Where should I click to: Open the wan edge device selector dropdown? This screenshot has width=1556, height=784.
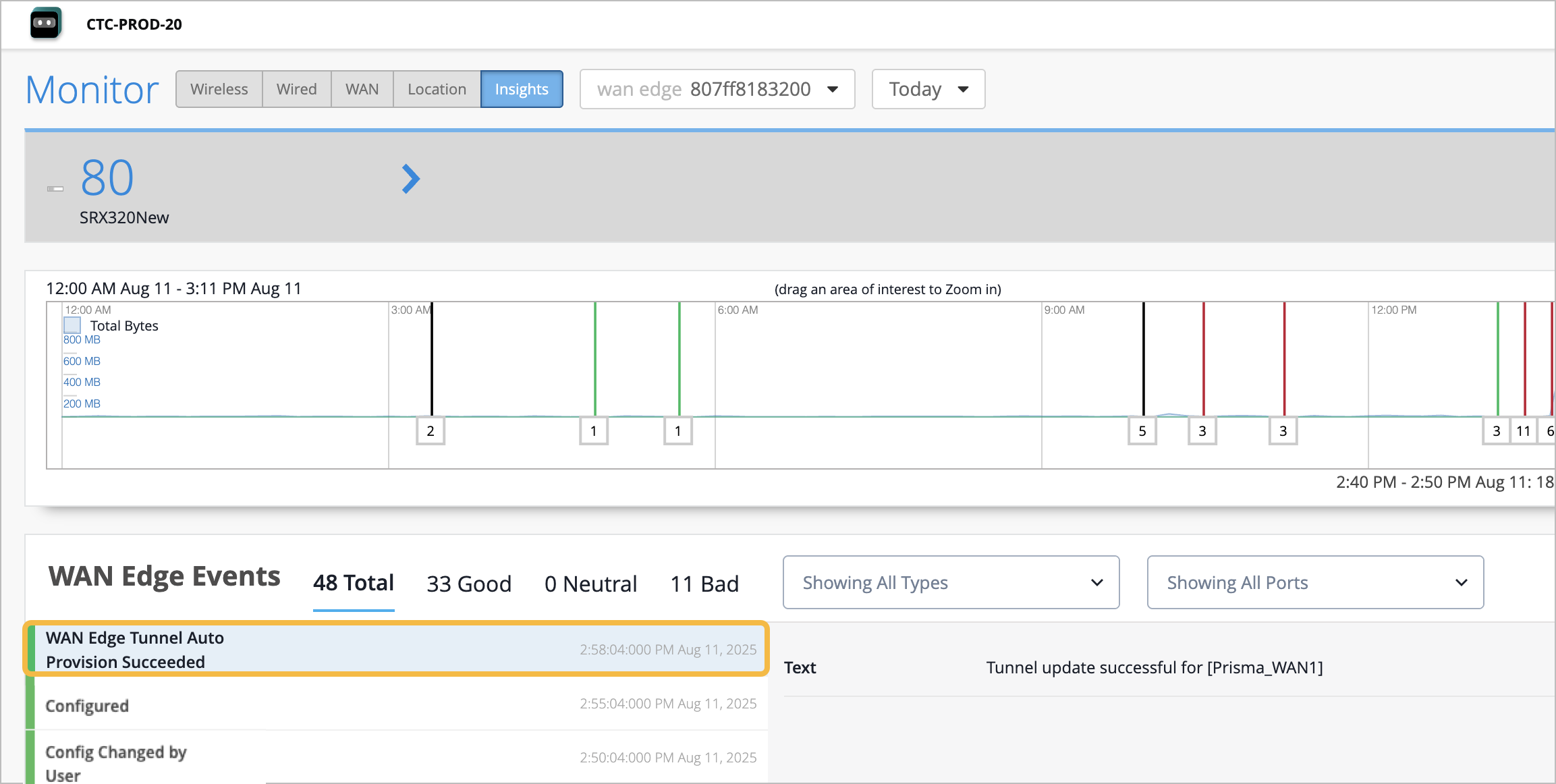coord(717,89)
